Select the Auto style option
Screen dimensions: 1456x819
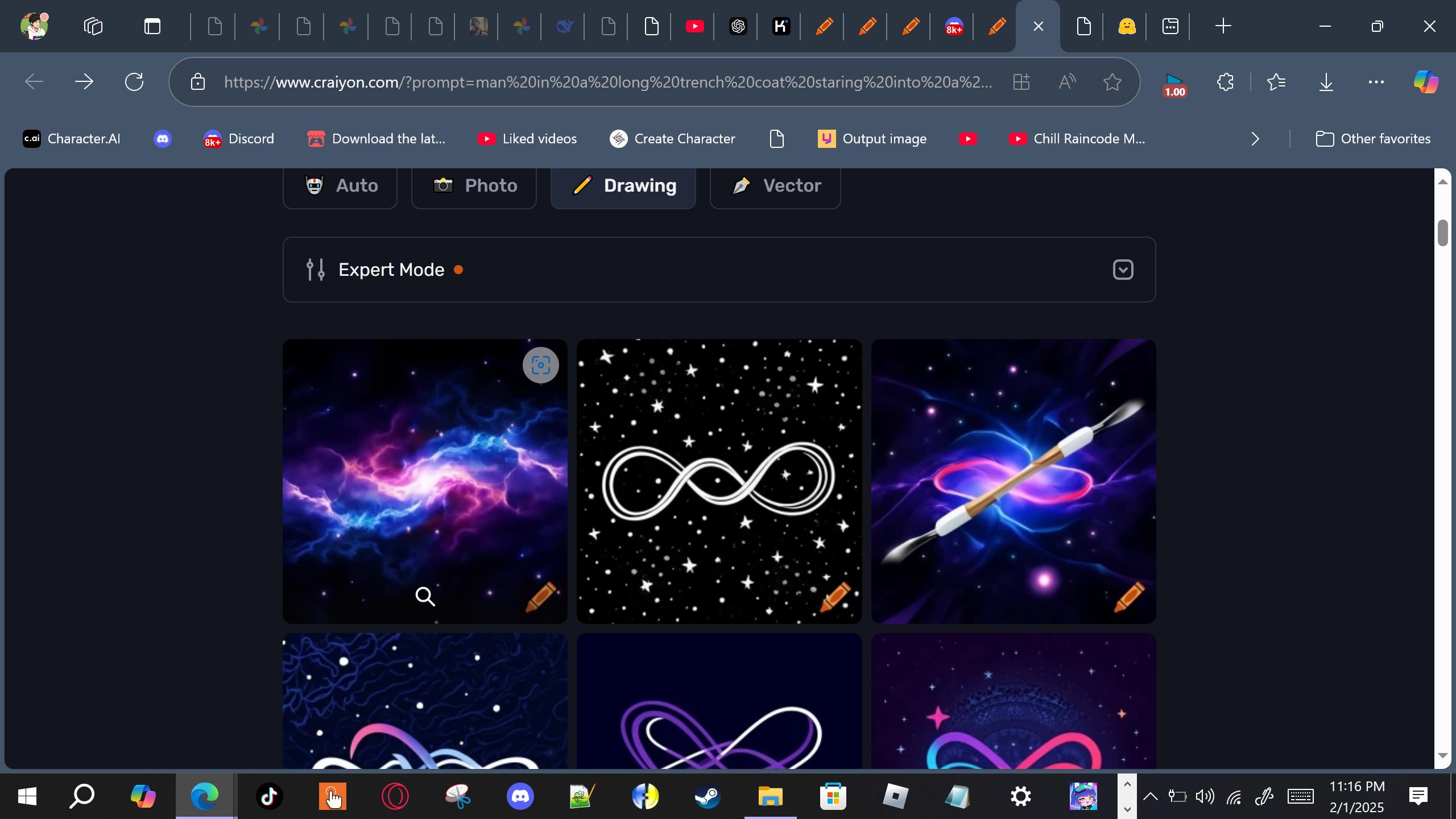[x=340, y=185]
